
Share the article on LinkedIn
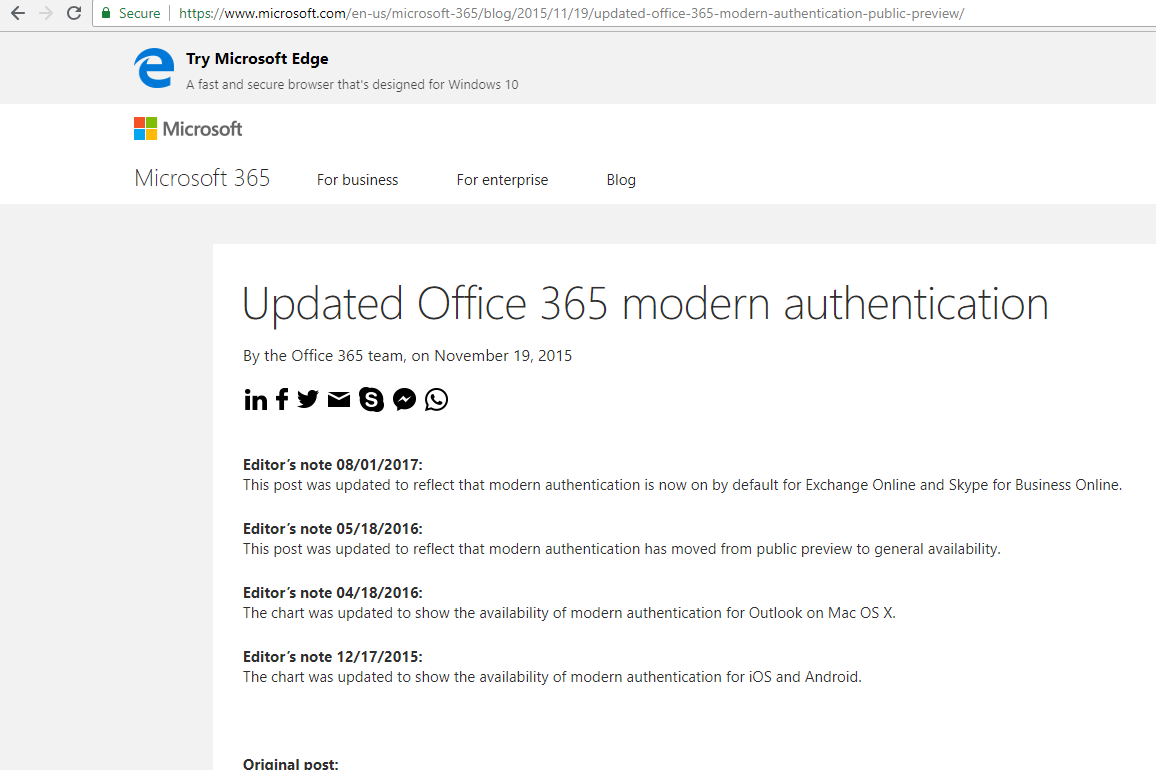pos(255,399)
